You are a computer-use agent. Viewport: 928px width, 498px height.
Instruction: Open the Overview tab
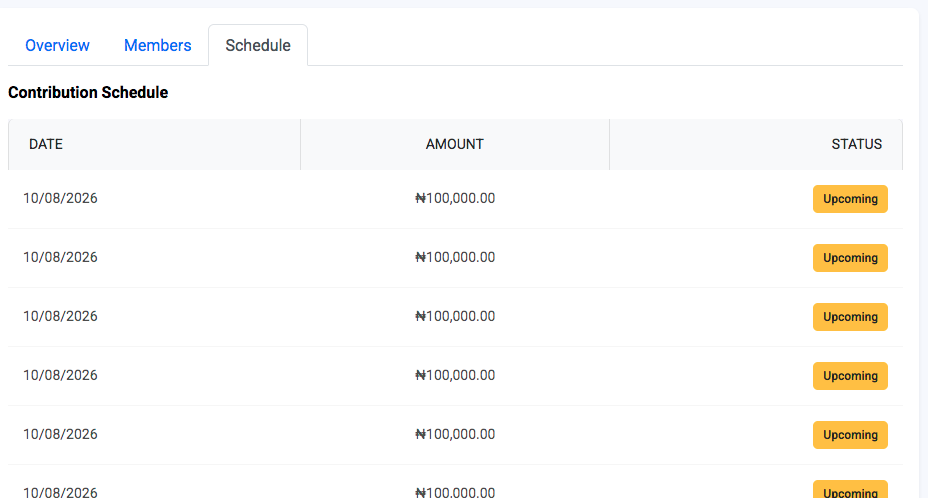(x=57, y=46)
